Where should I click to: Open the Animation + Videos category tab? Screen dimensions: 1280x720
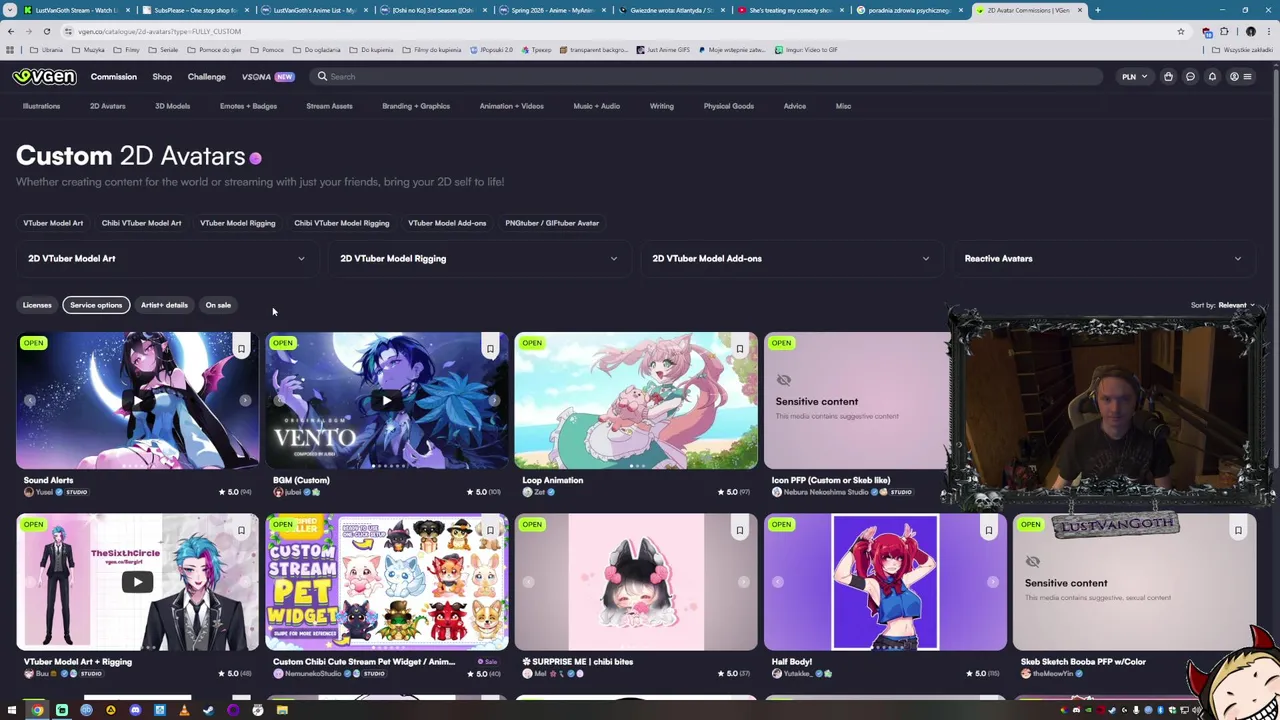pos(511,106)
